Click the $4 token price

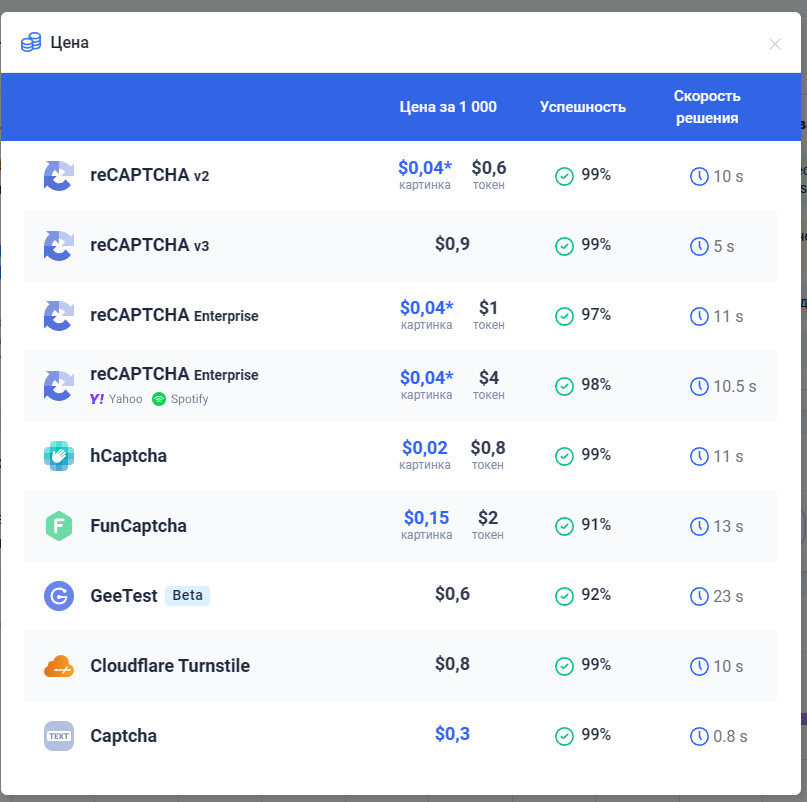[x=489, y=378]
